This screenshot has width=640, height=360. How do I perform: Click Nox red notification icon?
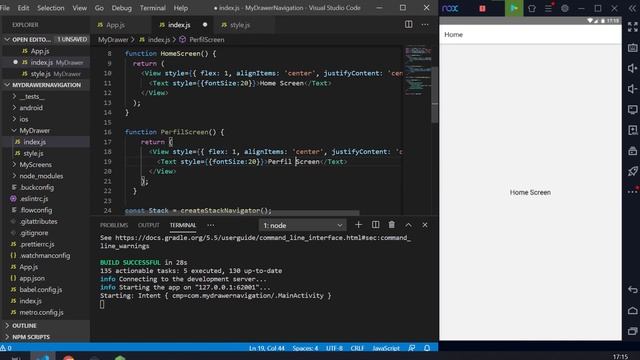pos(482,8)
